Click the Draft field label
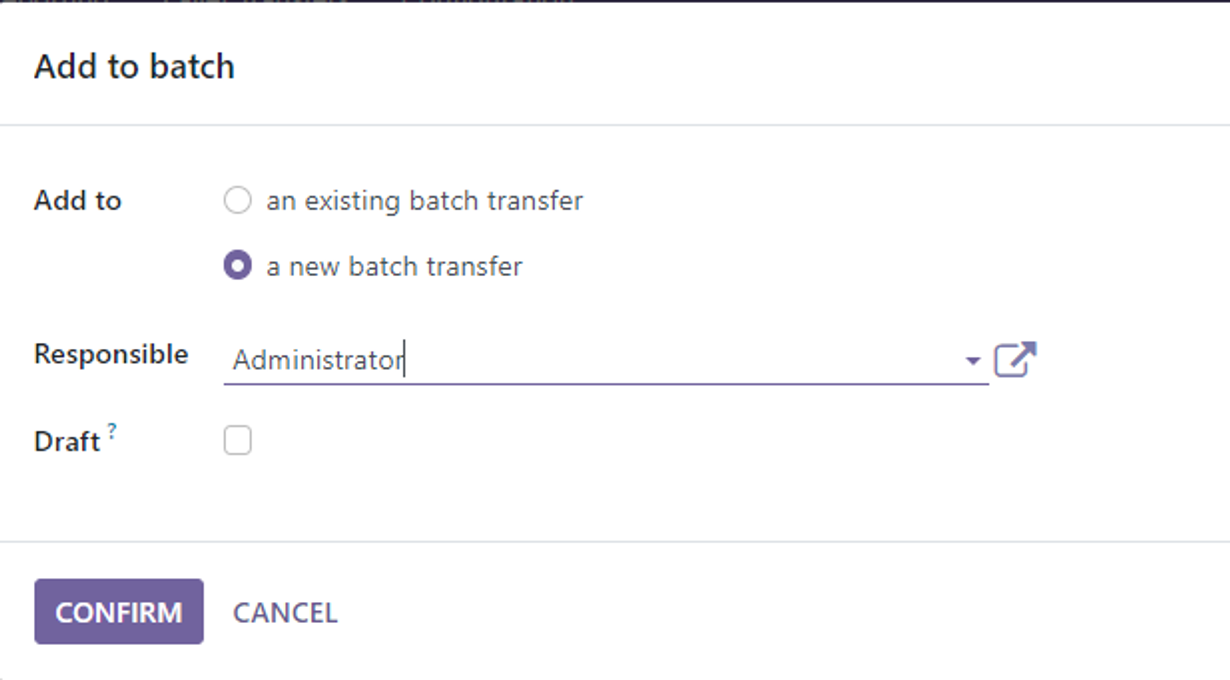 [x=67, y=442]
